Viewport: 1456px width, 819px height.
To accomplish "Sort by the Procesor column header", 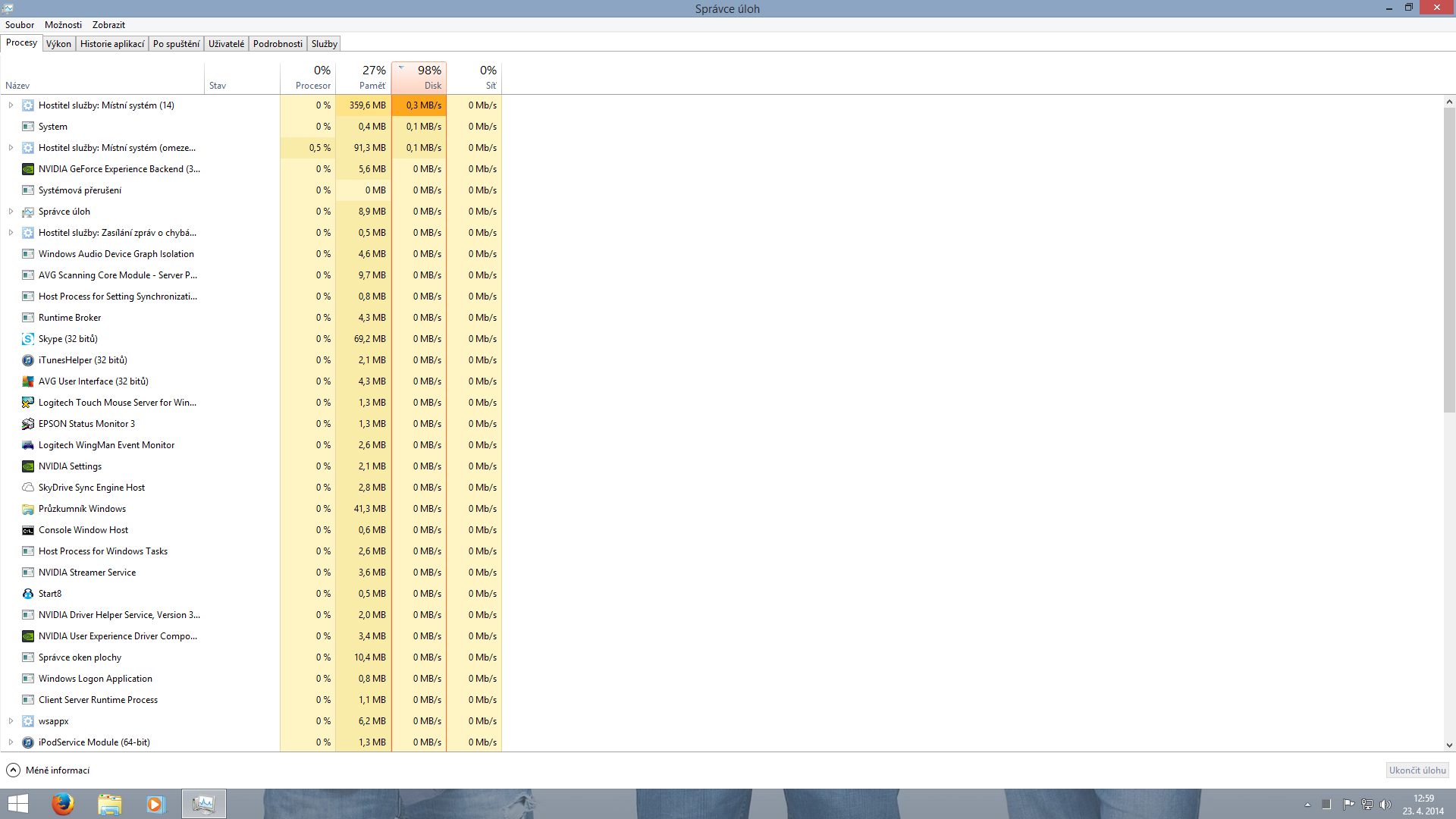I will [x=308, y=78].
